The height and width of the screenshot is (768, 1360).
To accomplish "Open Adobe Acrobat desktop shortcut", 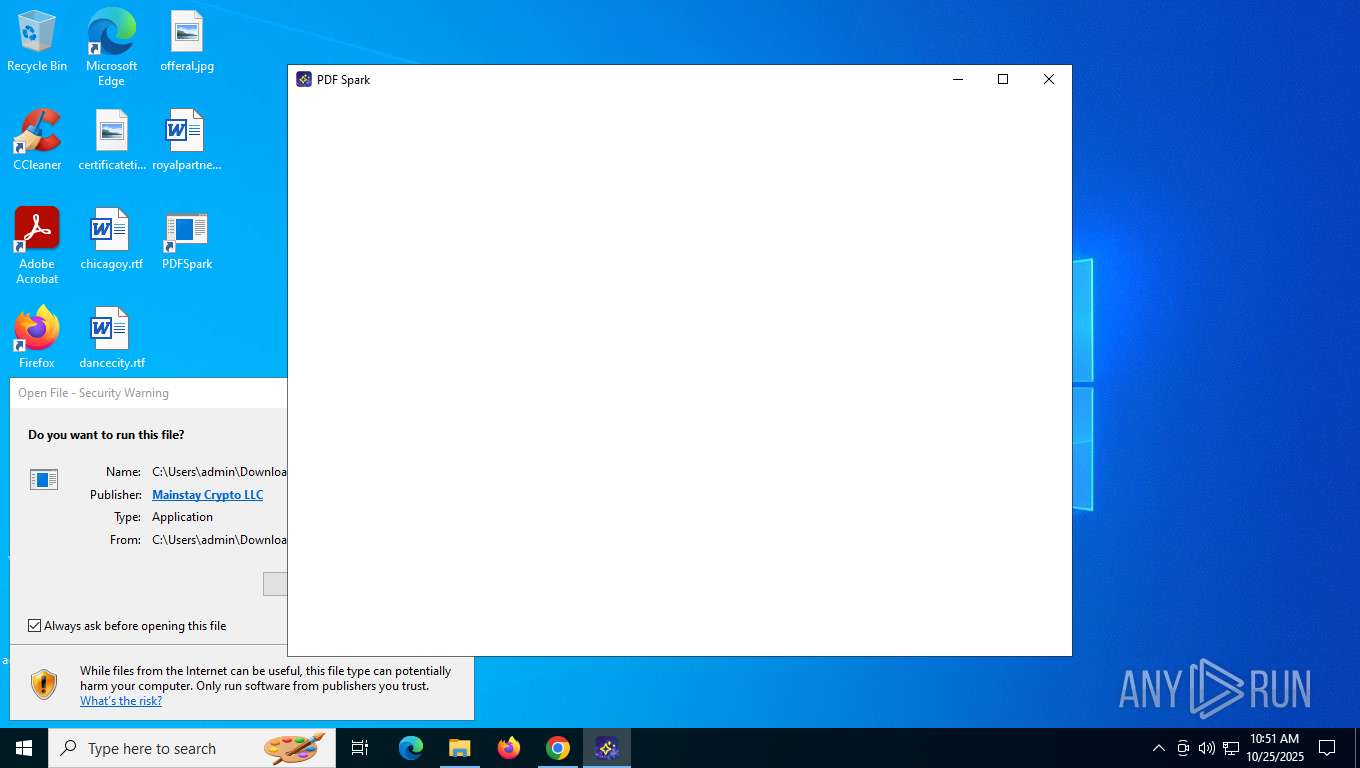I will coord(37,246).
